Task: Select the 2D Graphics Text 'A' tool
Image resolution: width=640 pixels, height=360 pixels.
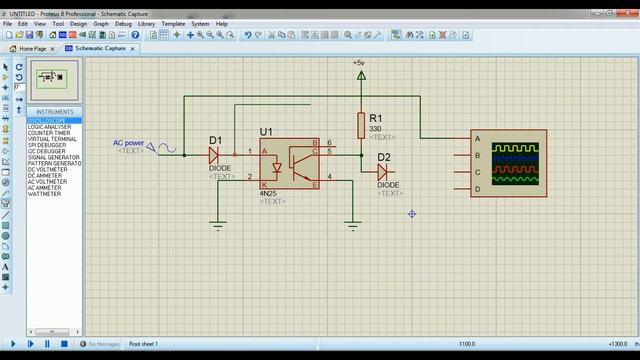Action: (5, 267)
